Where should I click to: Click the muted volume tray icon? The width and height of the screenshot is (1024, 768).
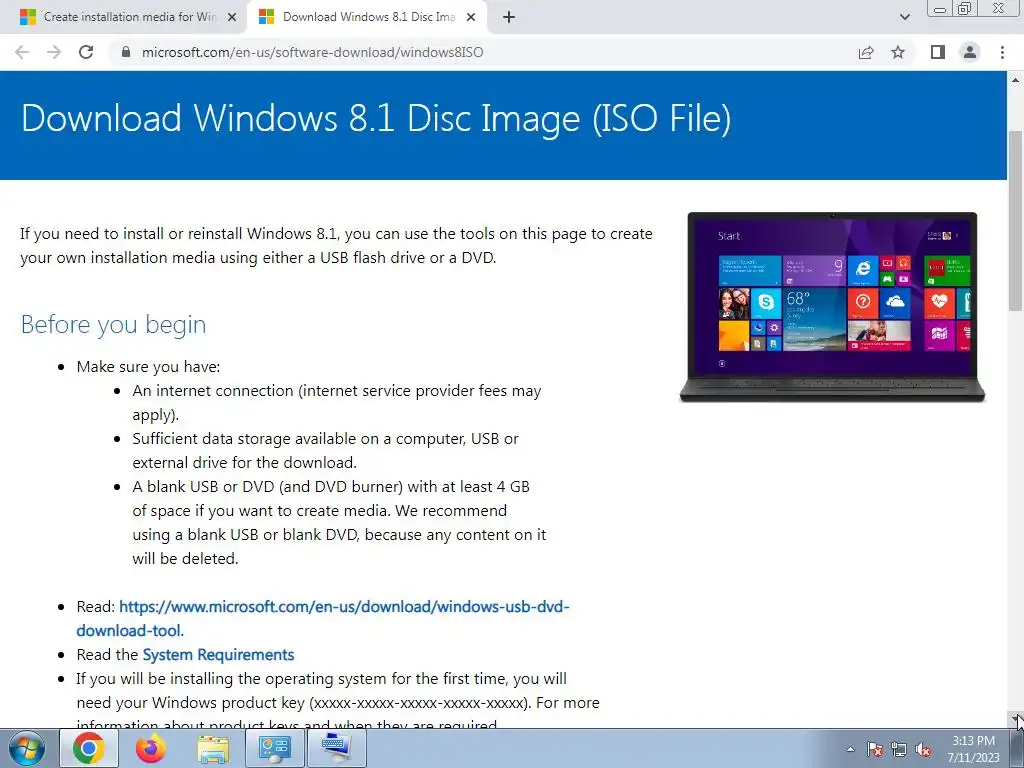[923, 750]
